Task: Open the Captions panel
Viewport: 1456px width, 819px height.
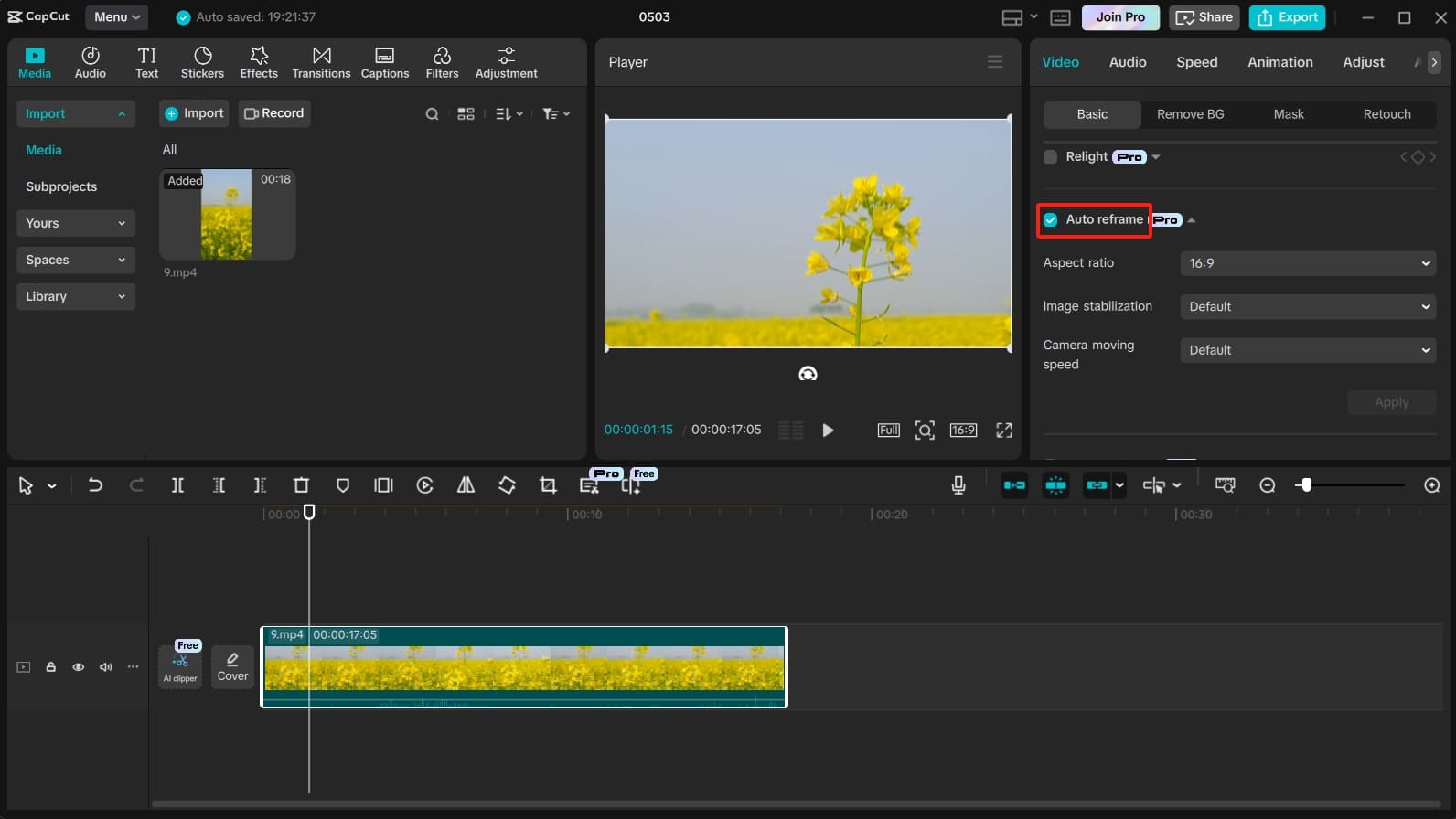Action: point(385,62)
